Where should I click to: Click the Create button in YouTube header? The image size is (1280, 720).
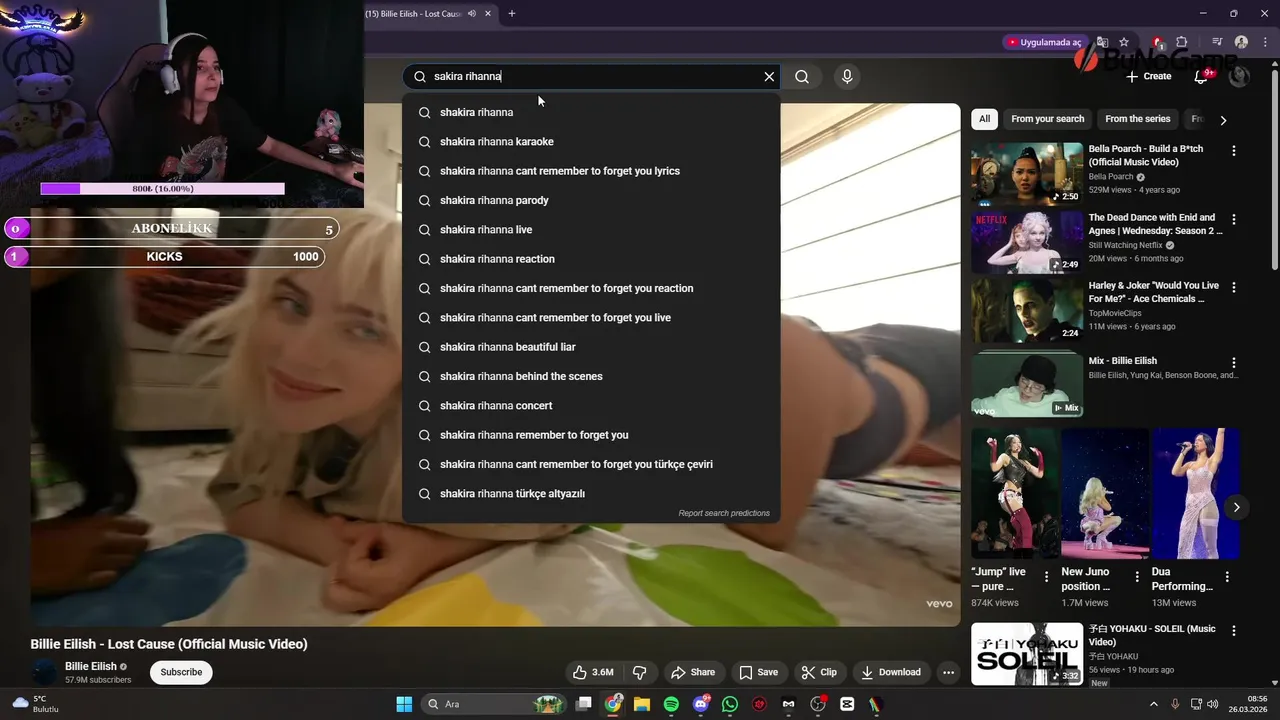click(x=1148, y=76)
